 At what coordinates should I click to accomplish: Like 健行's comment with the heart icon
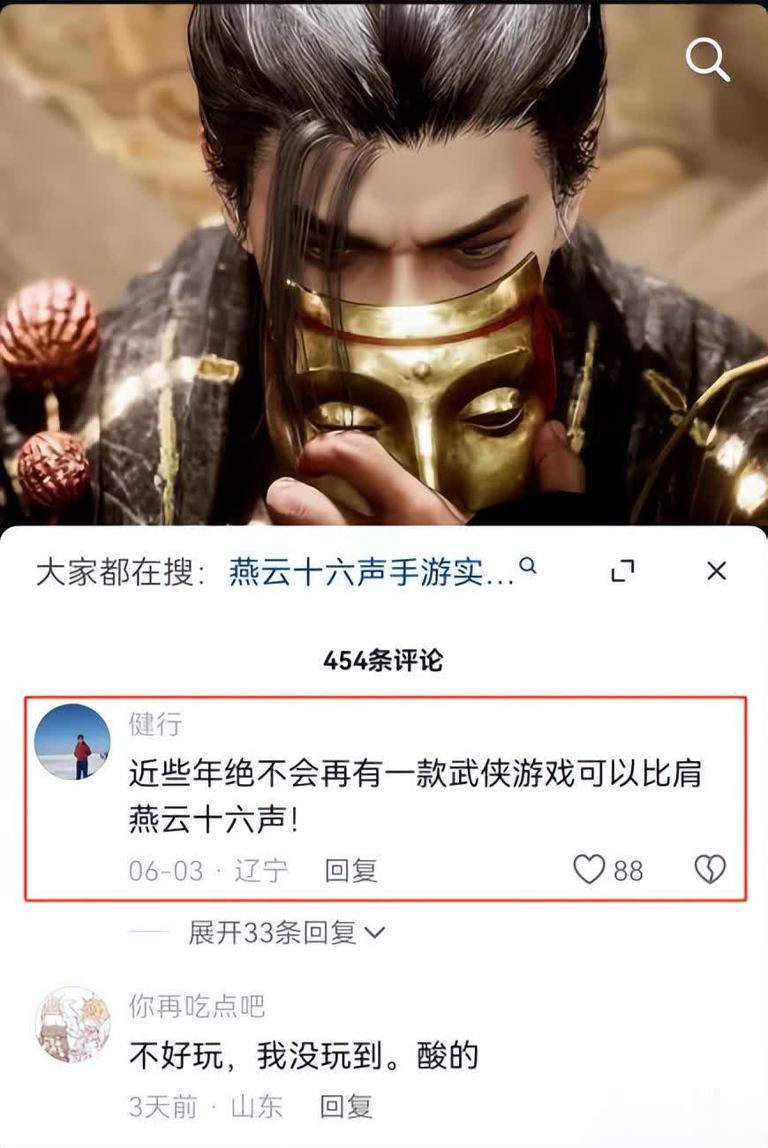click(x=589, y=869)
